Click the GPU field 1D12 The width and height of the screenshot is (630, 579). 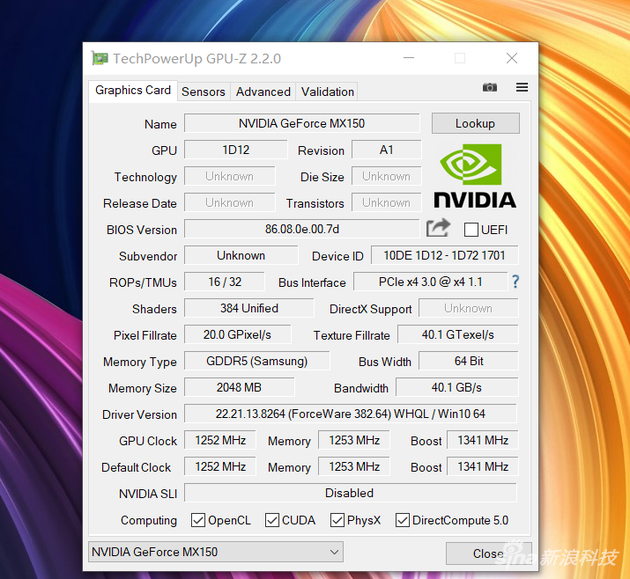[x=236, y=149]
